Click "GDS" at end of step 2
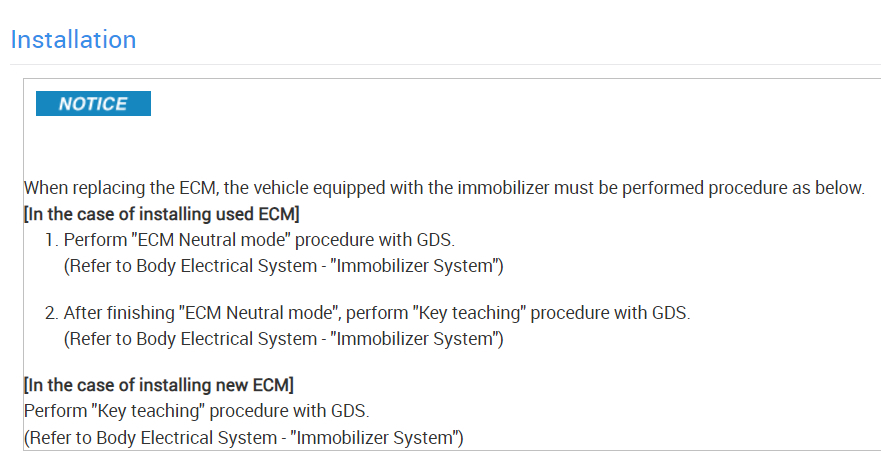 coord(668,313)
